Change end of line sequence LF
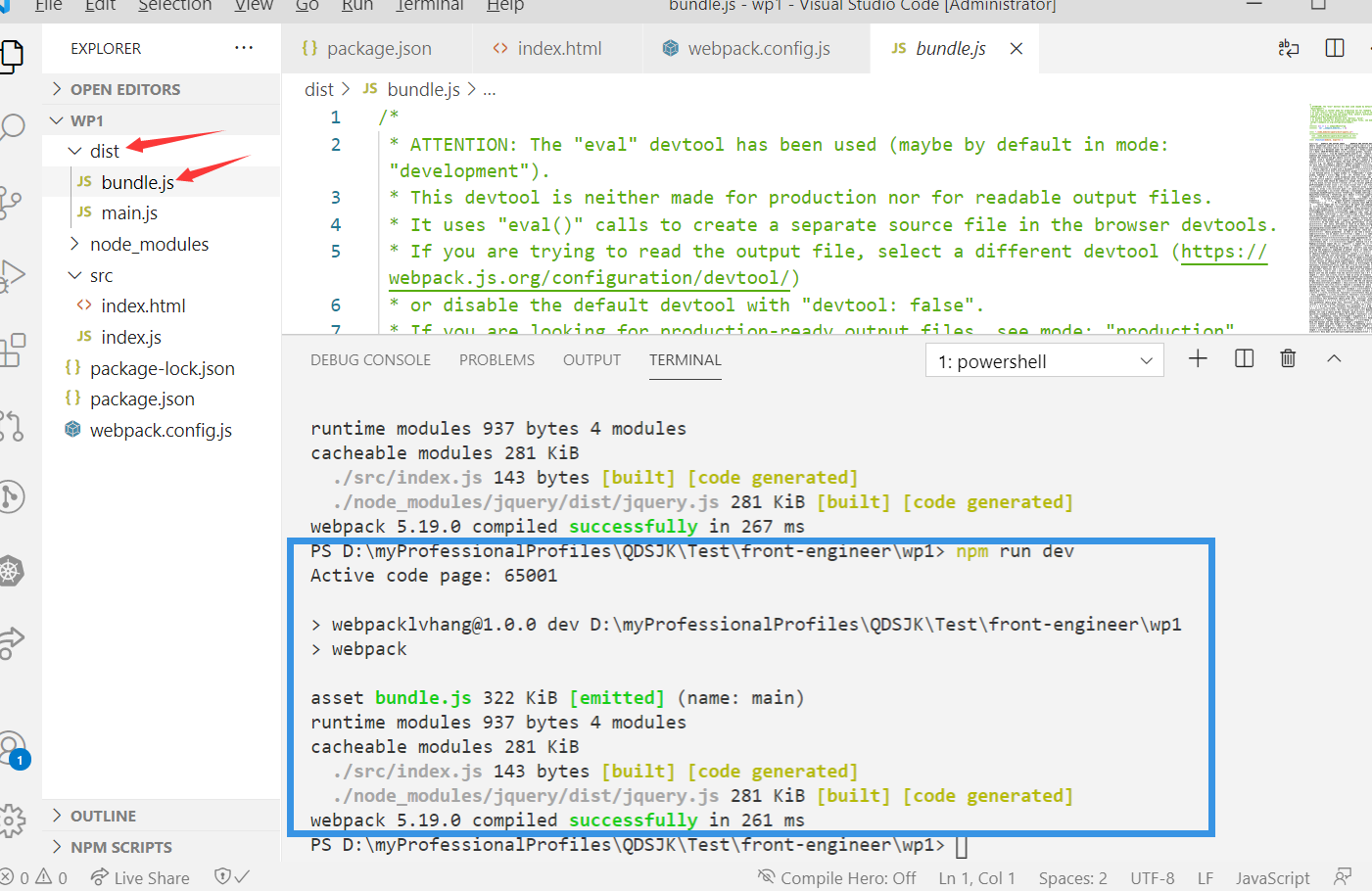 click(1205, 877)
